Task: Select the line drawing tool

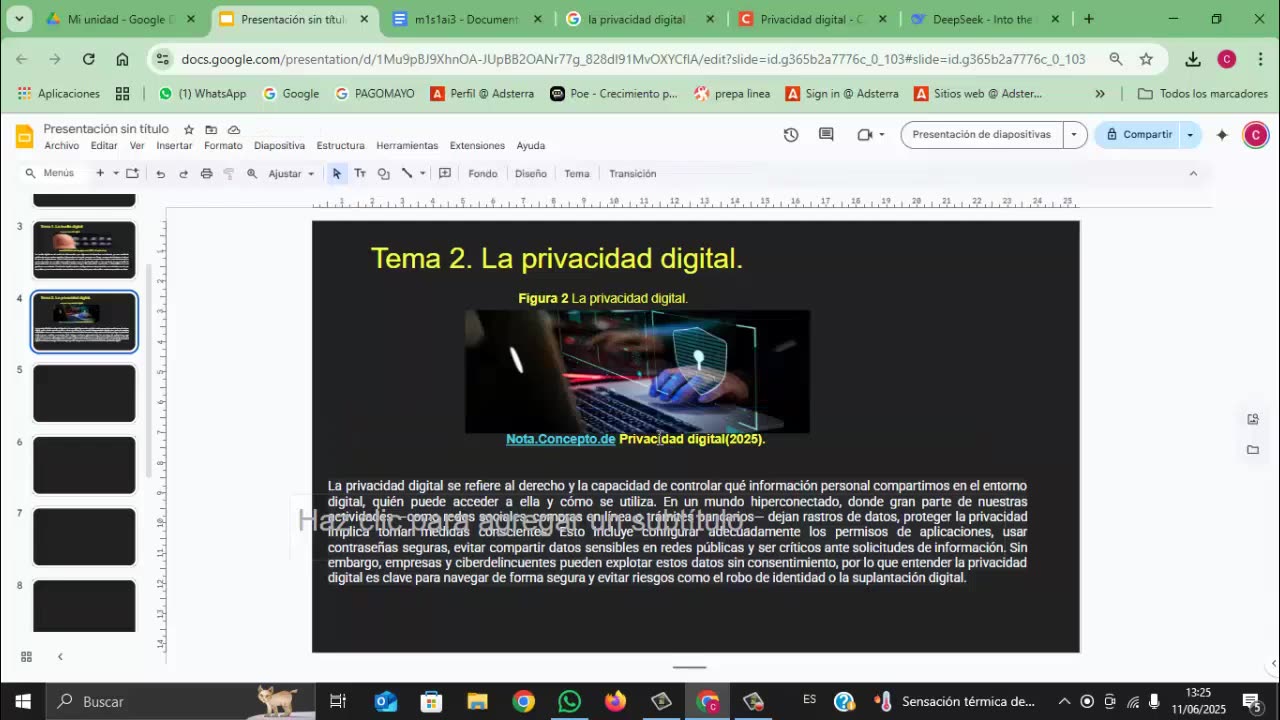Action: 407,173
